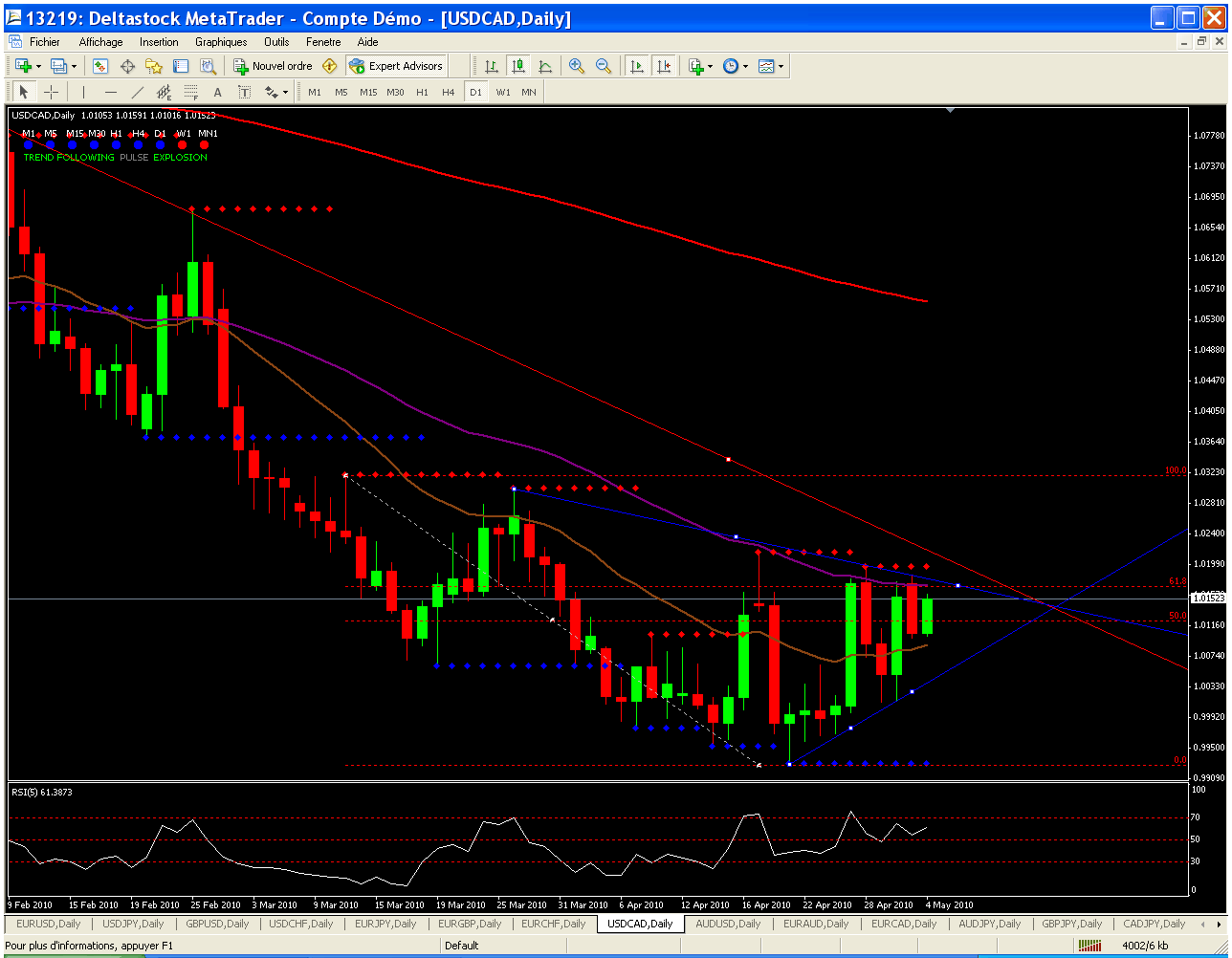This screenshot has width=1232, height=958.
Task: Select the M5 timeframe button
Action: pos(341,92)
